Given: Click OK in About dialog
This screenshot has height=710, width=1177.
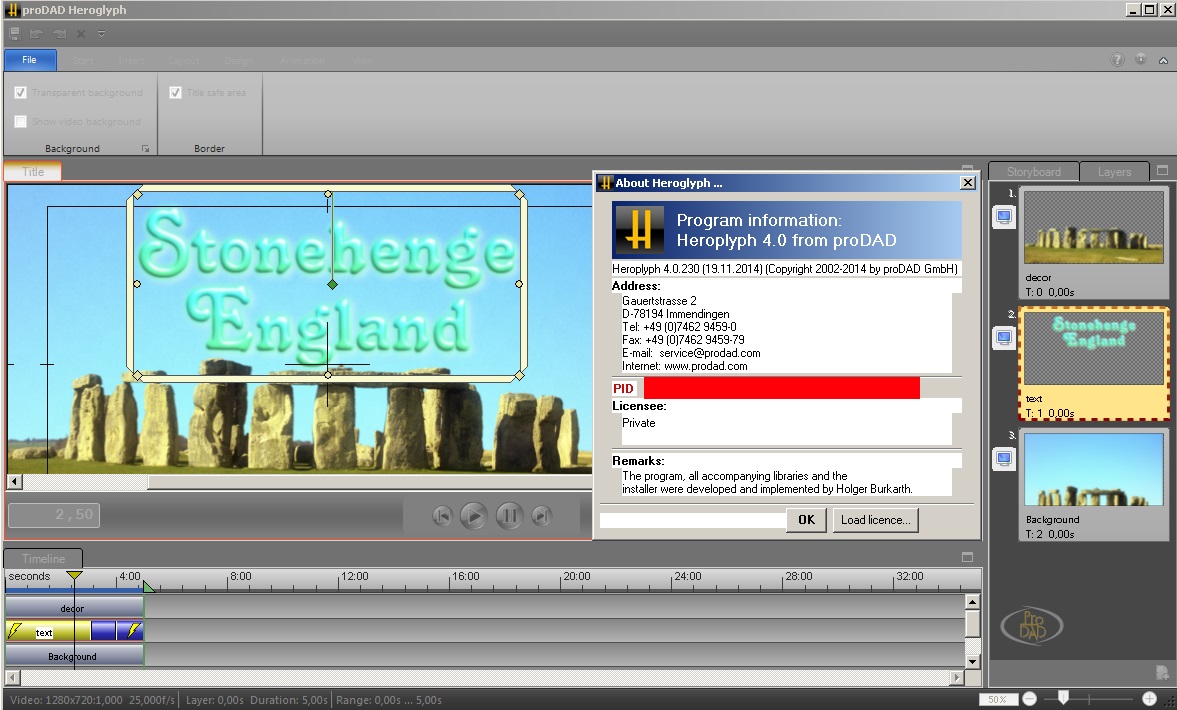Looking at the screenshot, I should pos(806,520).
